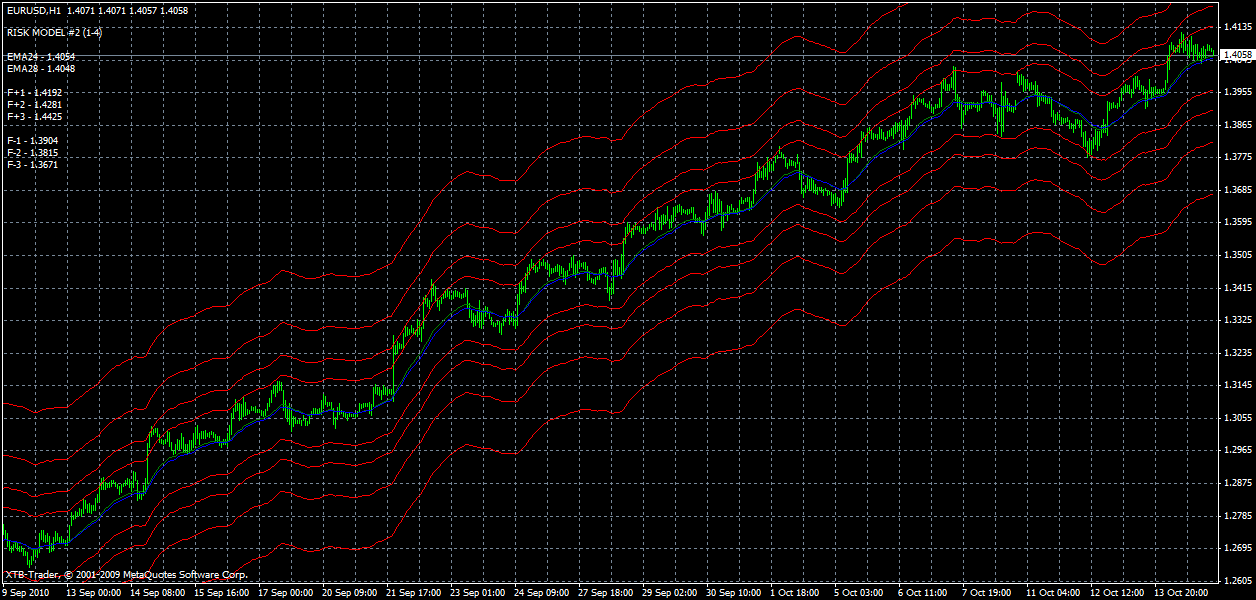This screenshot has height=600, width=1256.
Task: Click 1.2965 on the price scale
Action: pos(1238,451)
